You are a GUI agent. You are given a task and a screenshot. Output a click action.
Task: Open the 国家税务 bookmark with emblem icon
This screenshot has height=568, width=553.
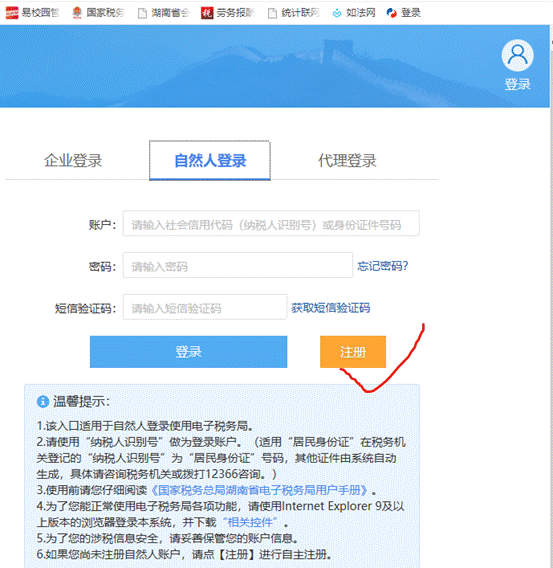(77, 13)
